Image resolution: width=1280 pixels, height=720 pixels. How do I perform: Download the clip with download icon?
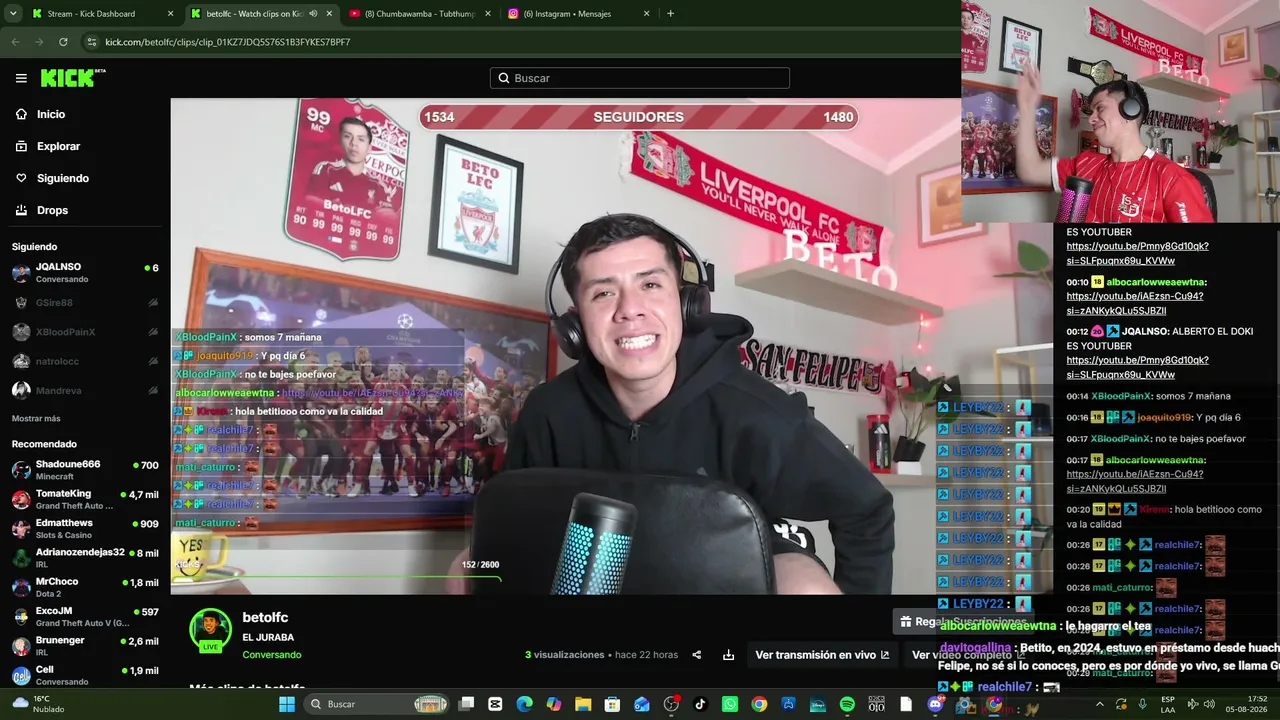click(729, 655)
